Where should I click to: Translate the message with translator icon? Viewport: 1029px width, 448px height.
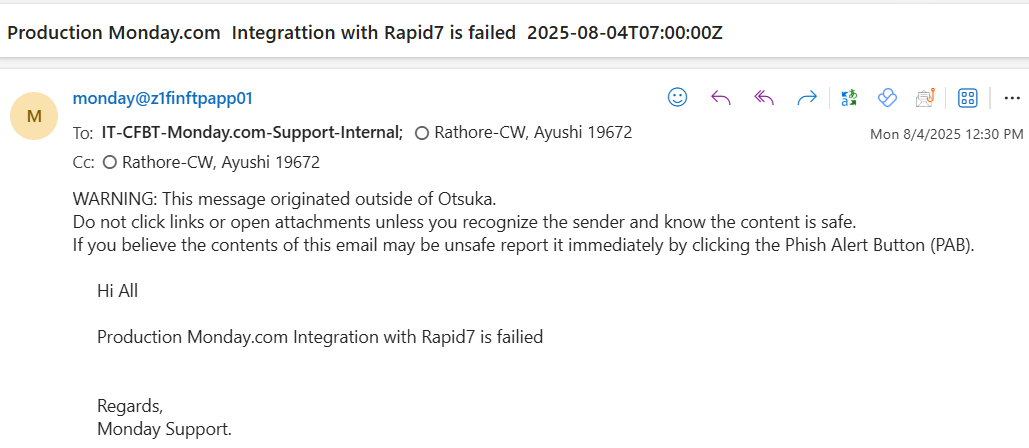coord(849,97)
